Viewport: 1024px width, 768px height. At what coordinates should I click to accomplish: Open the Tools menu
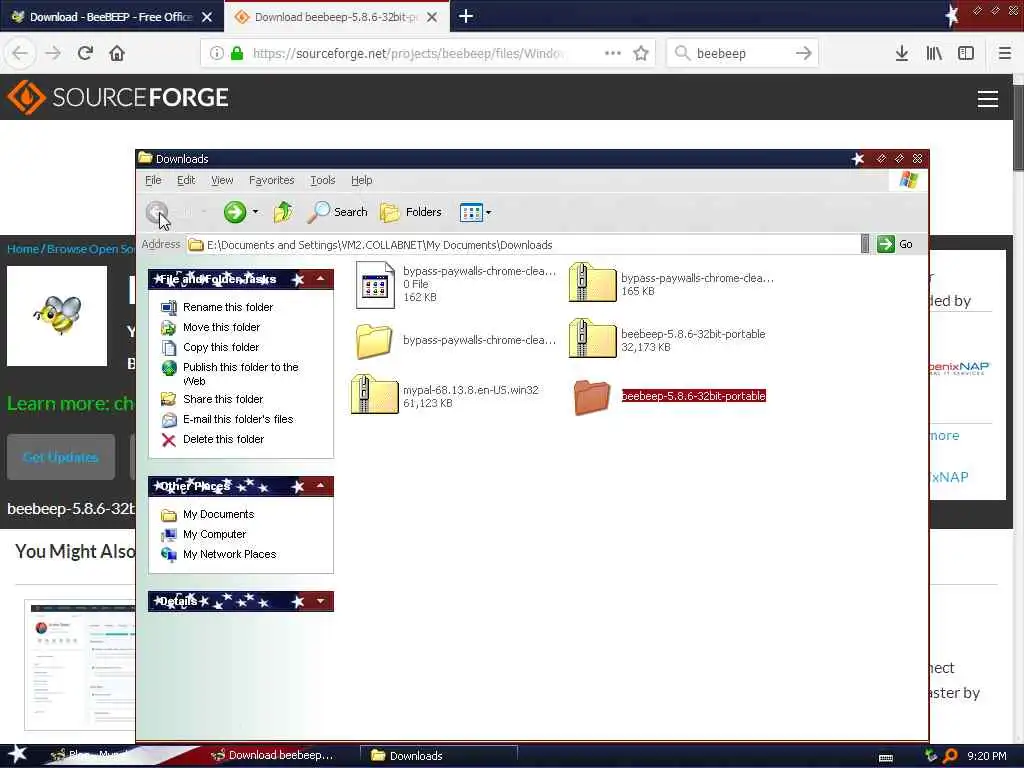(323, 180)
